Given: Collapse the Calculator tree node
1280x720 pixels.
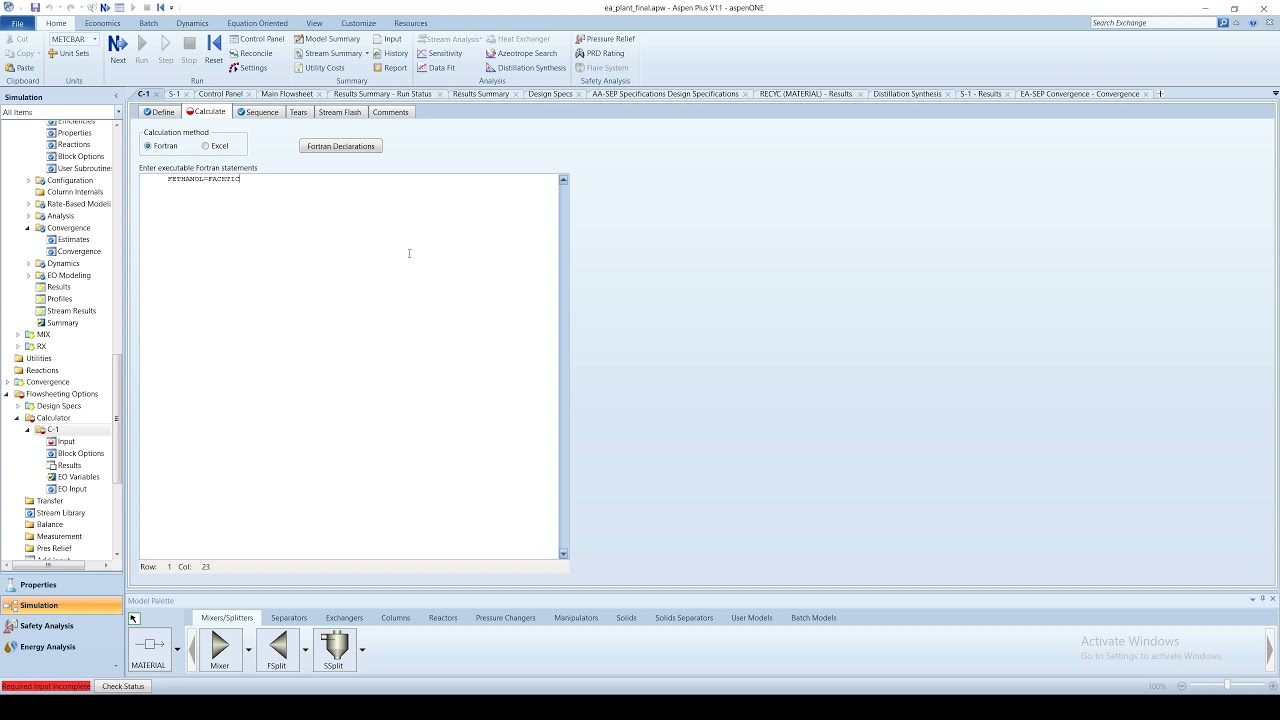Looking at the screenshot, I should (x=18, y=418).
